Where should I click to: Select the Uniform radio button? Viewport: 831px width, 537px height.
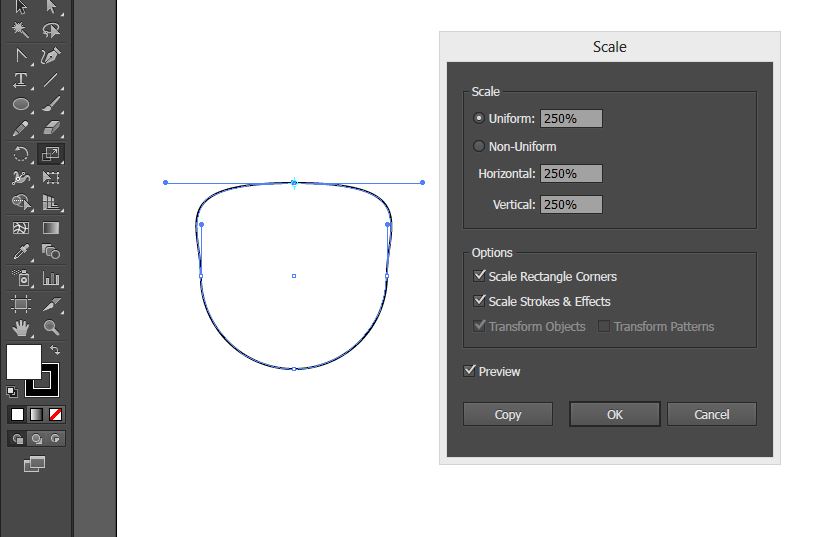pos(479,118)
